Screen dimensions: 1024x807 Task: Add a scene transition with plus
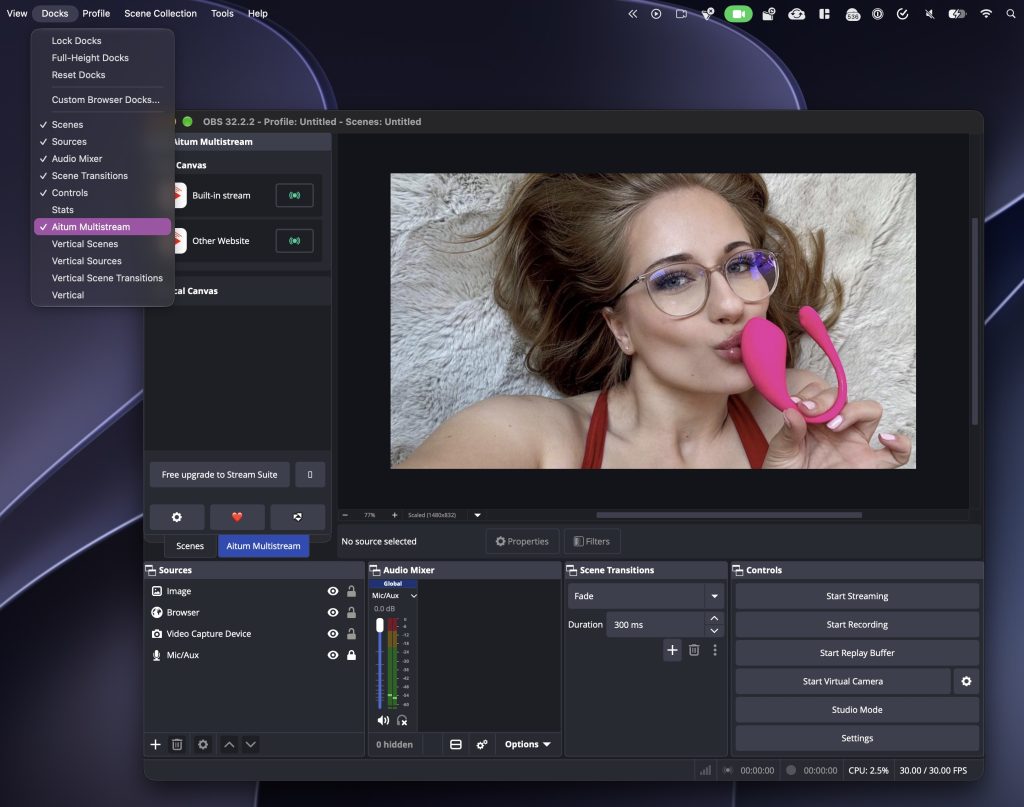[x=672, y=650]
